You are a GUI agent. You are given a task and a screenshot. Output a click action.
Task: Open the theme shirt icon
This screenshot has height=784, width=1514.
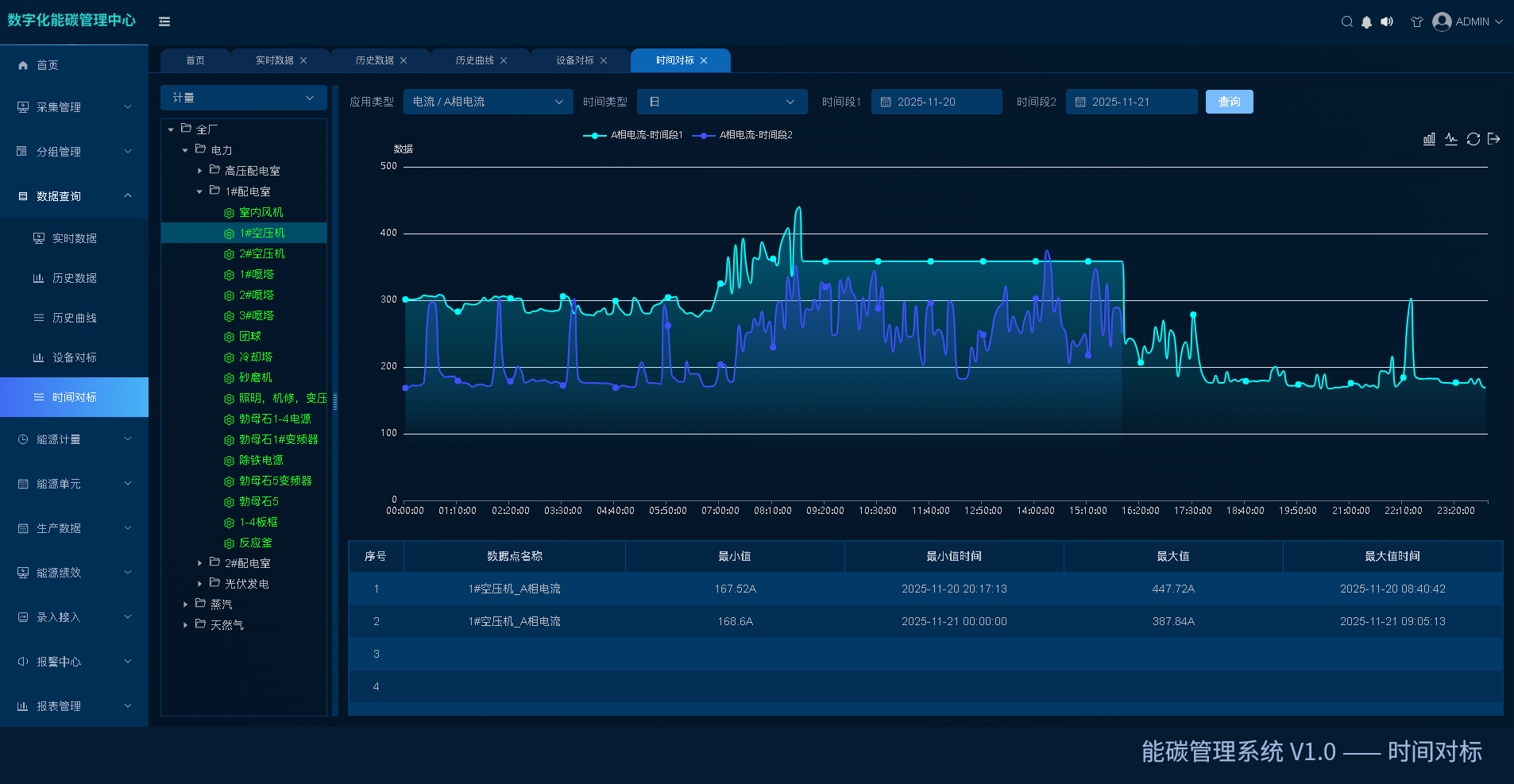[1416, 21]
